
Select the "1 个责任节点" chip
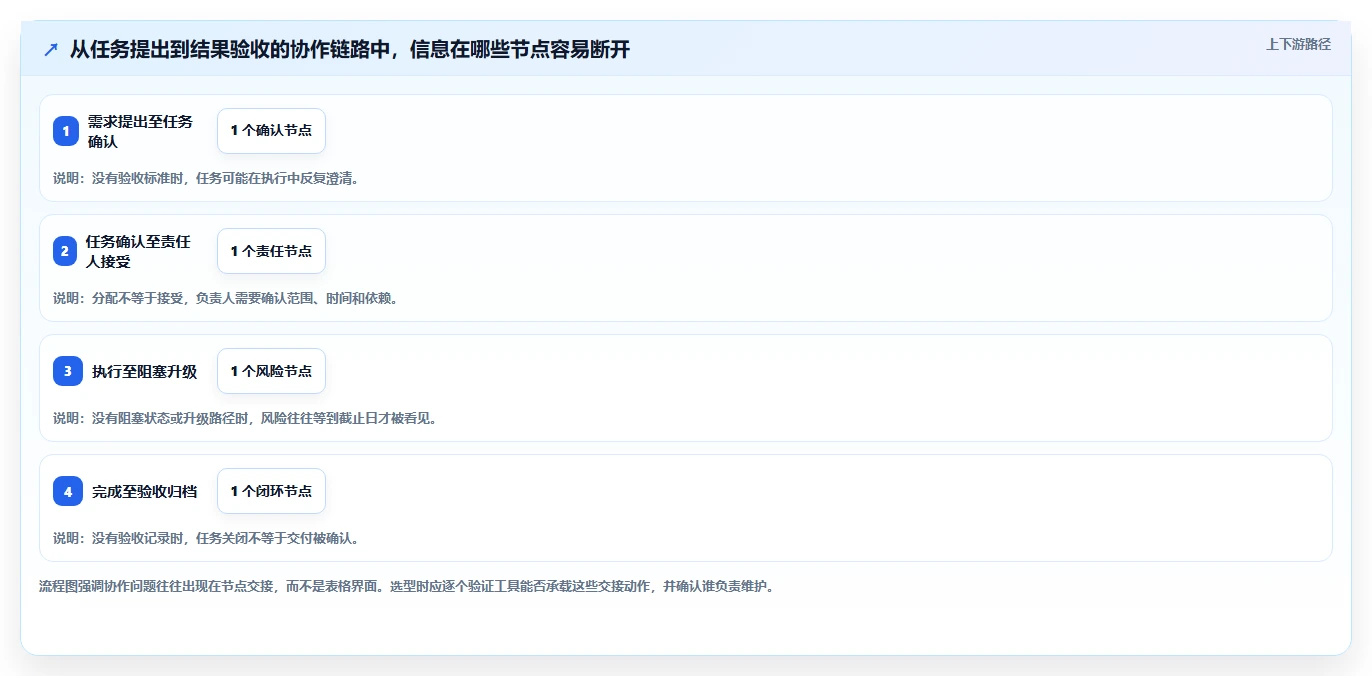(271, 251)
